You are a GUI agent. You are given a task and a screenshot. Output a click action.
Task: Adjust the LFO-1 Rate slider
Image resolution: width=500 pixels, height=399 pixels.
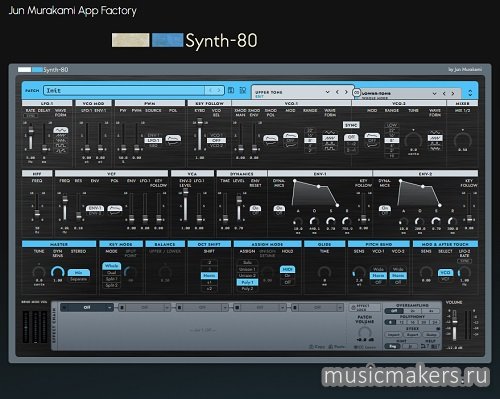31,137
